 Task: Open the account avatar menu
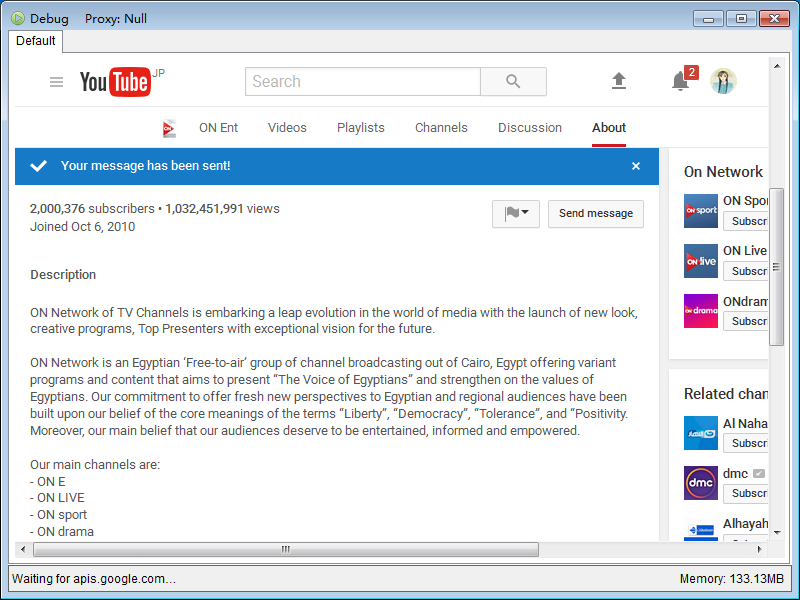point(723,81)
